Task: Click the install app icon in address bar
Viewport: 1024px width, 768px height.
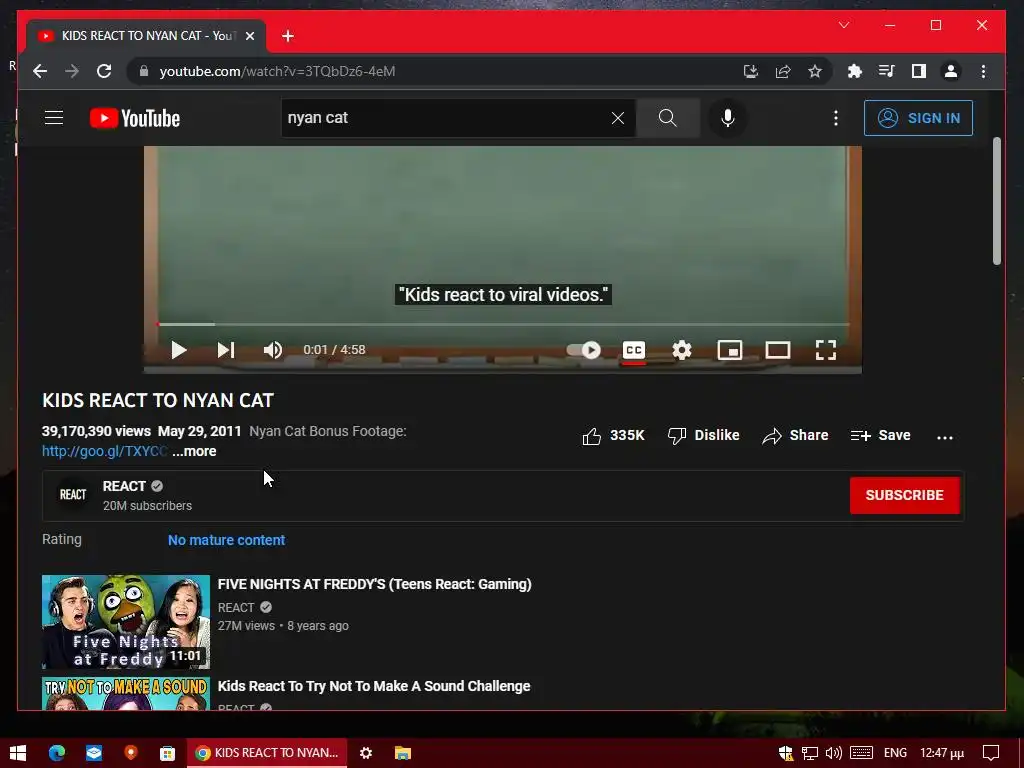Action: pos(751,71)
